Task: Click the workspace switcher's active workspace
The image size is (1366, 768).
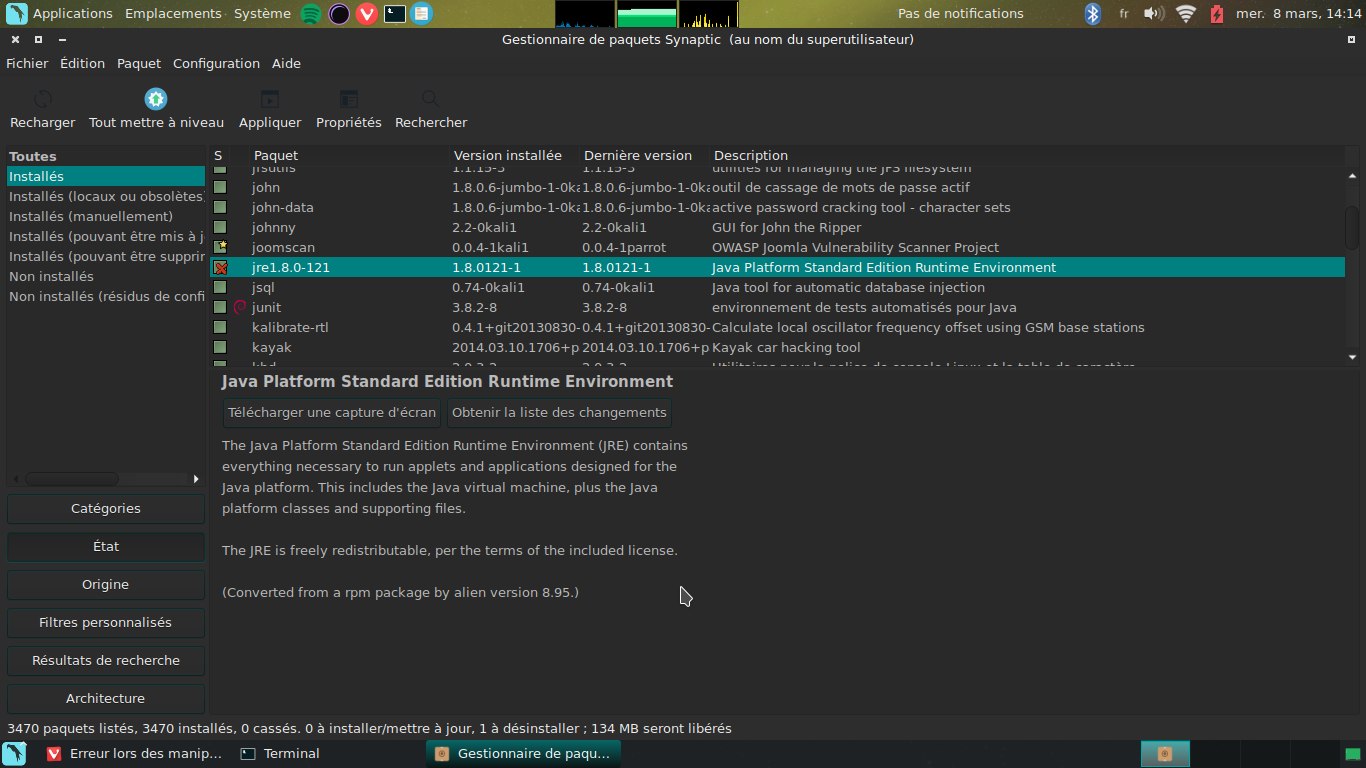Action: coord(1165,754)
